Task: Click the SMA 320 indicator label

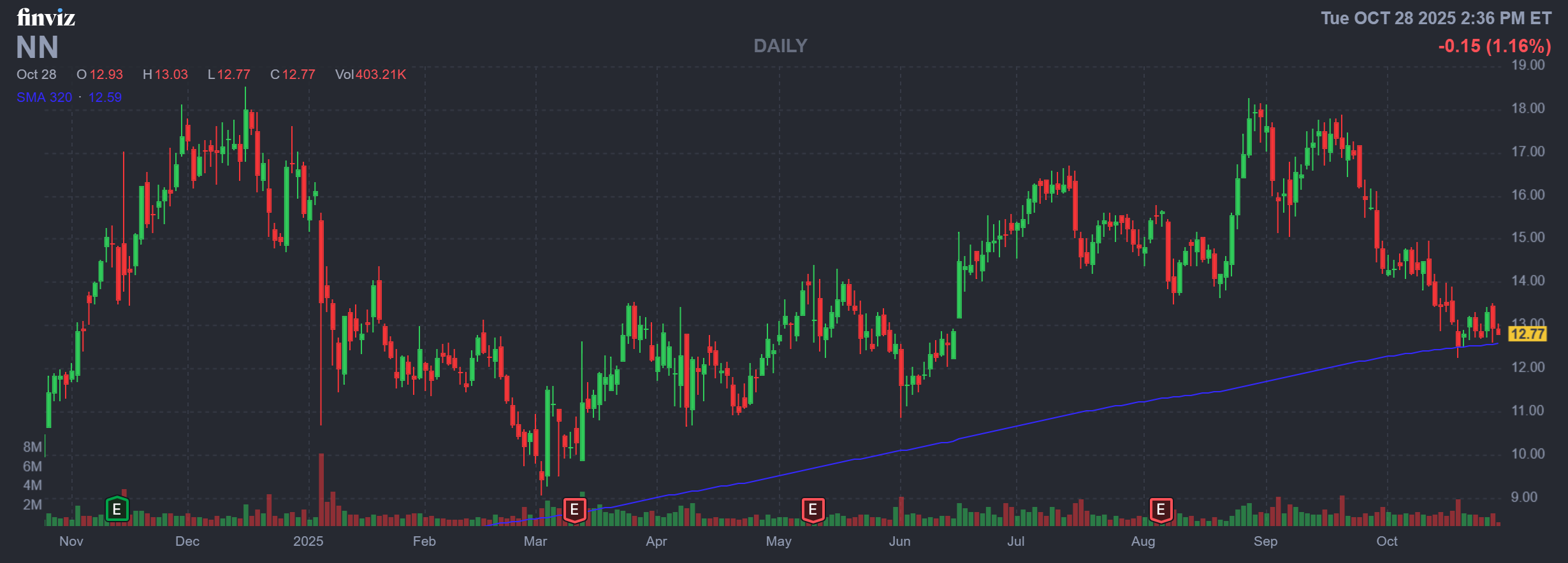Action: click(x=44, y=97)
